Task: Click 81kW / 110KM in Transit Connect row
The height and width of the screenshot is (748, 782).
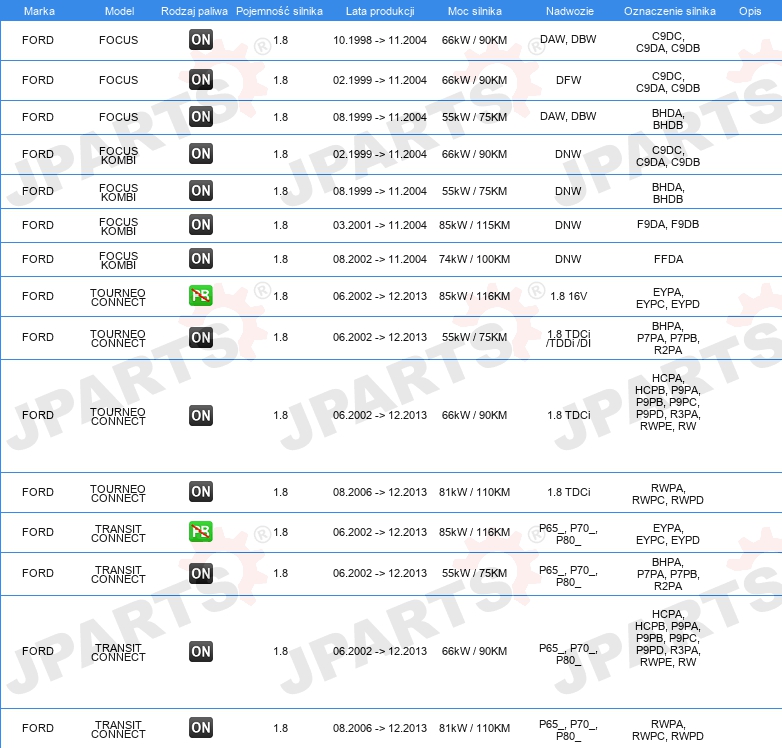Action: click(474, 728)
